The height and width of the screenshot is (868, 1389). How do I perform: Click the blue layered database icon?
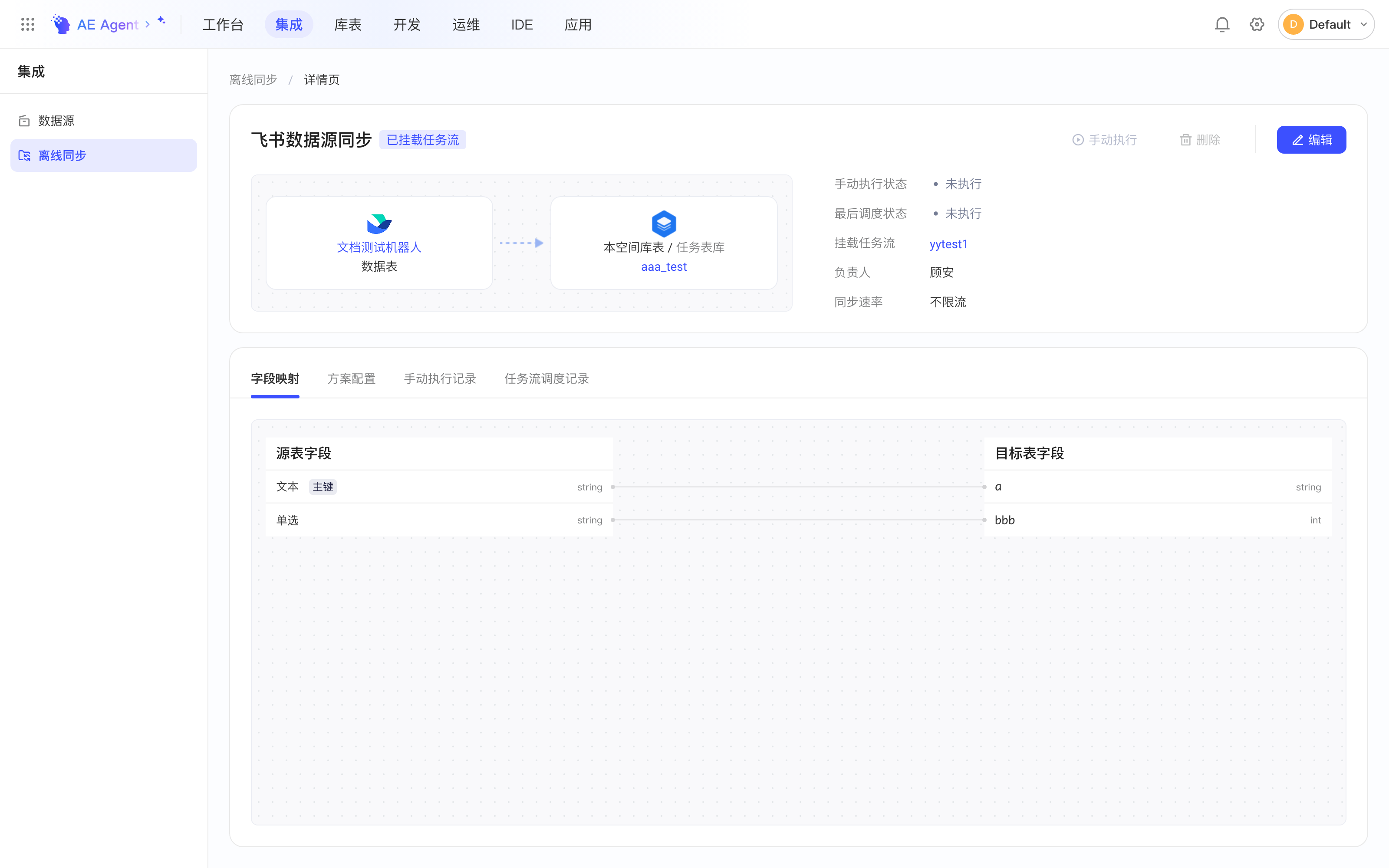tap(664, 224)
